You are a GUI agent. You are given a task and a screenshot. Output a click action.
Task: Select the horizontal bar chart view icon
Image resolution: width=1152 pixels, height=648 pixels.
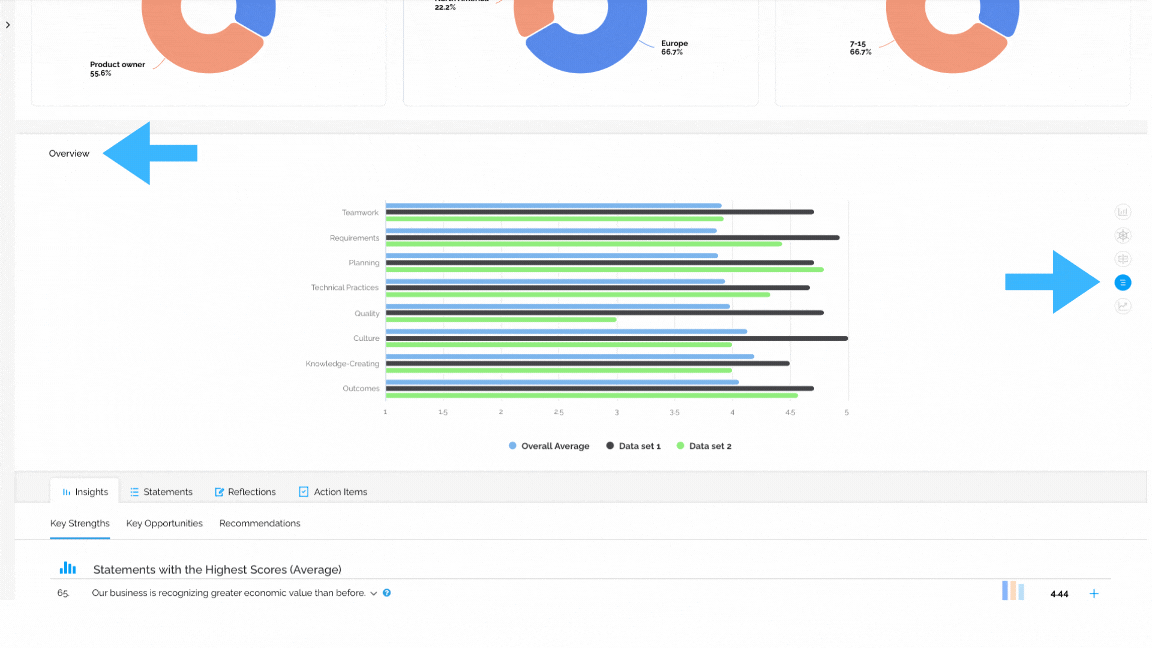1123,283
